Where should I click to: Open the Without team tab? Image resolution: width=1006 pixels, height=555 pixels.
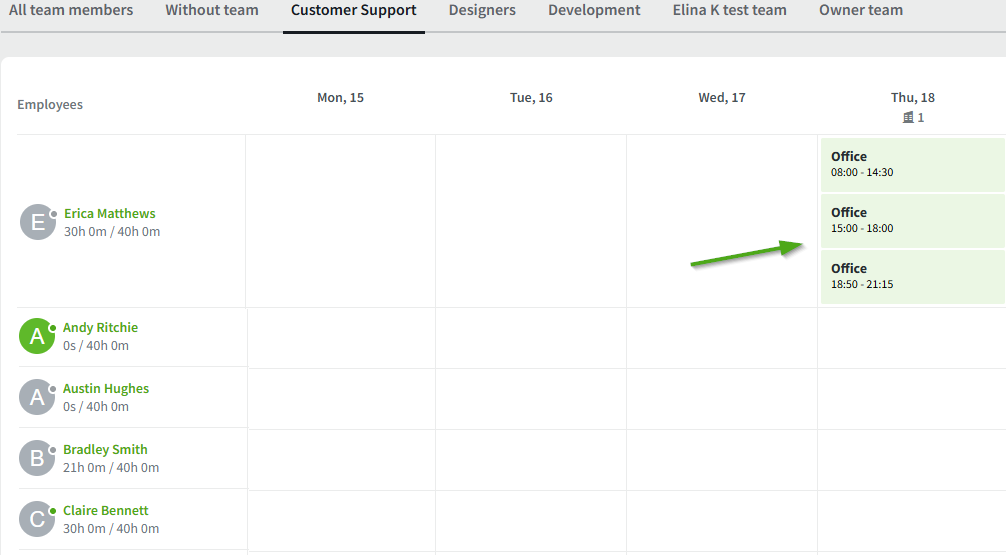(212, 11)
